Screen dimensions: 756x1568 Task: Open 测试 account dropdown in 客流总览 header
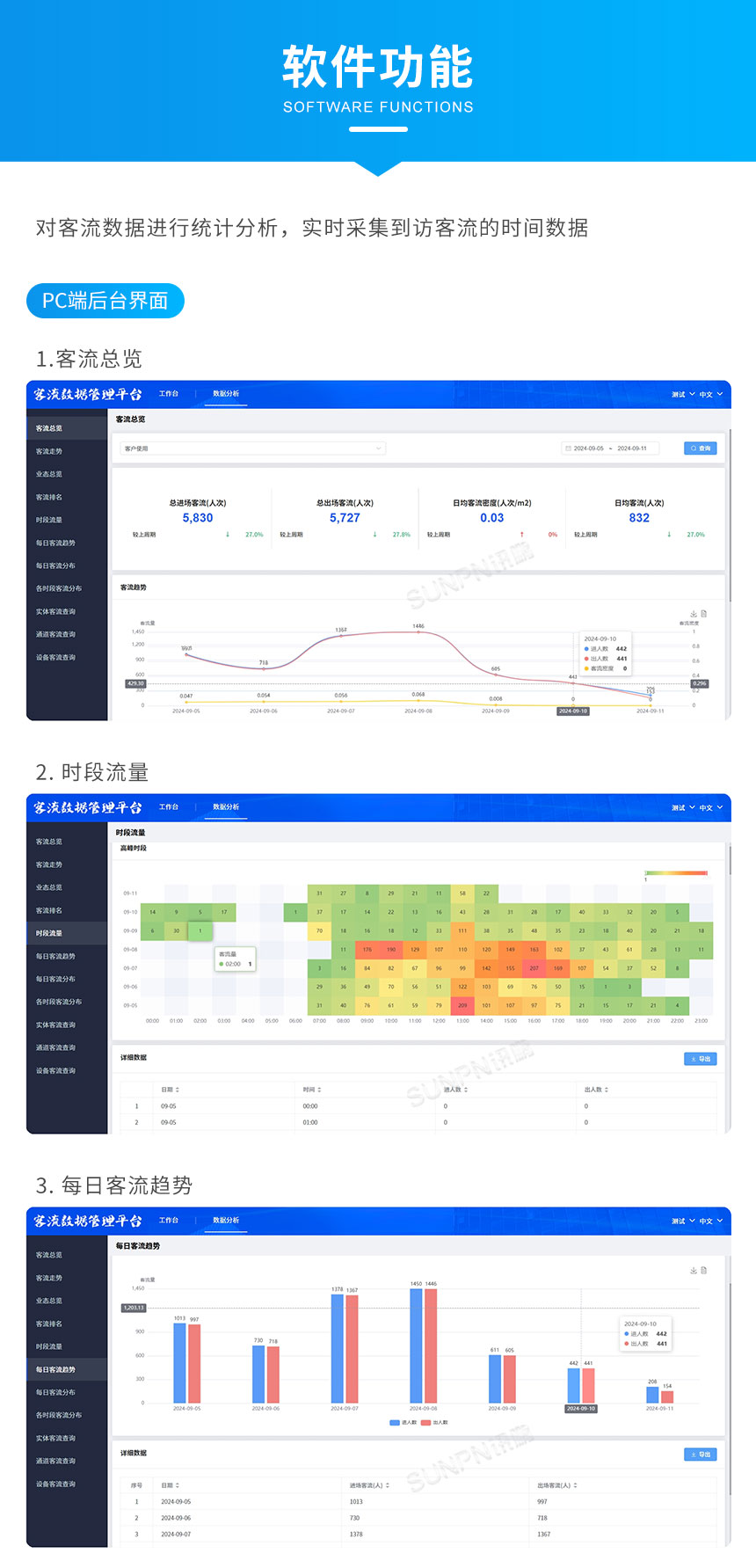[682, 395]
